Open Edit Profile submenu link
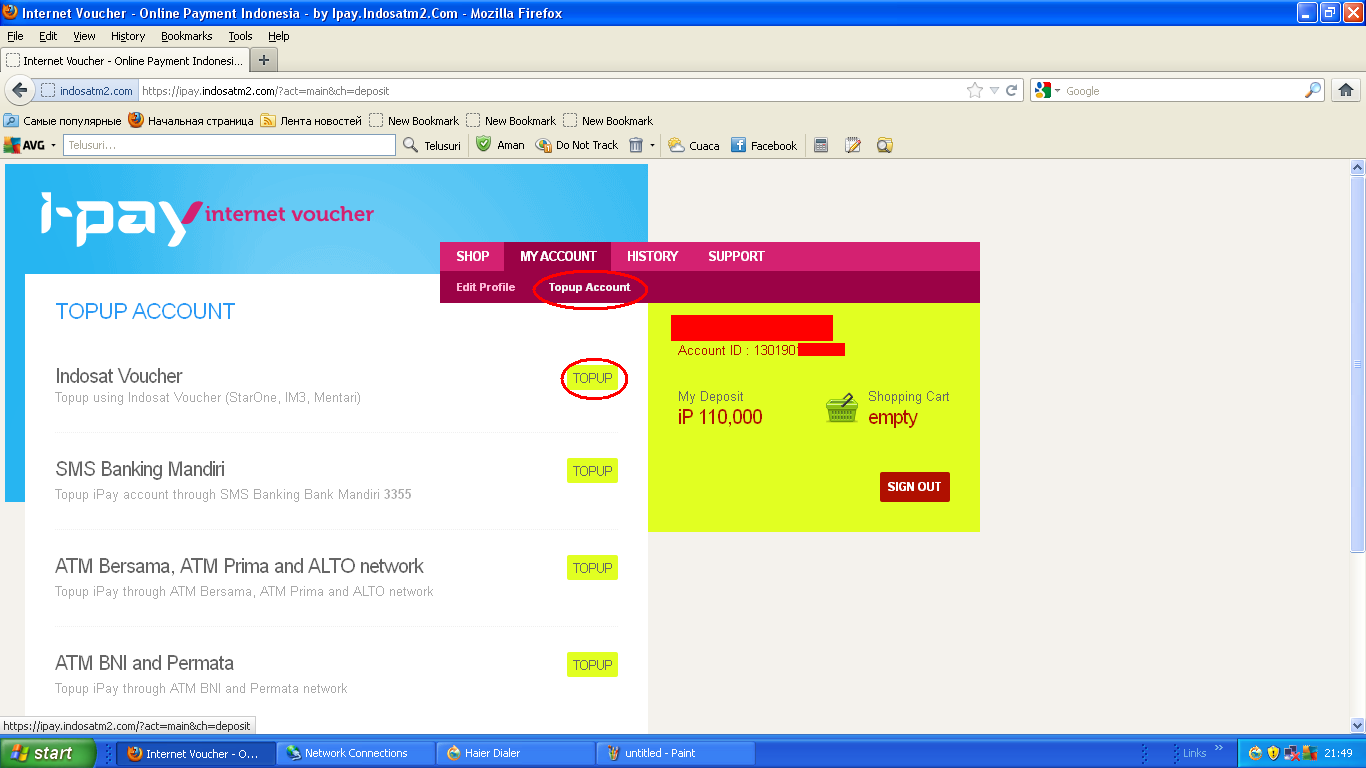Viewport: 1366px width, 768px height. pos(486,287)
